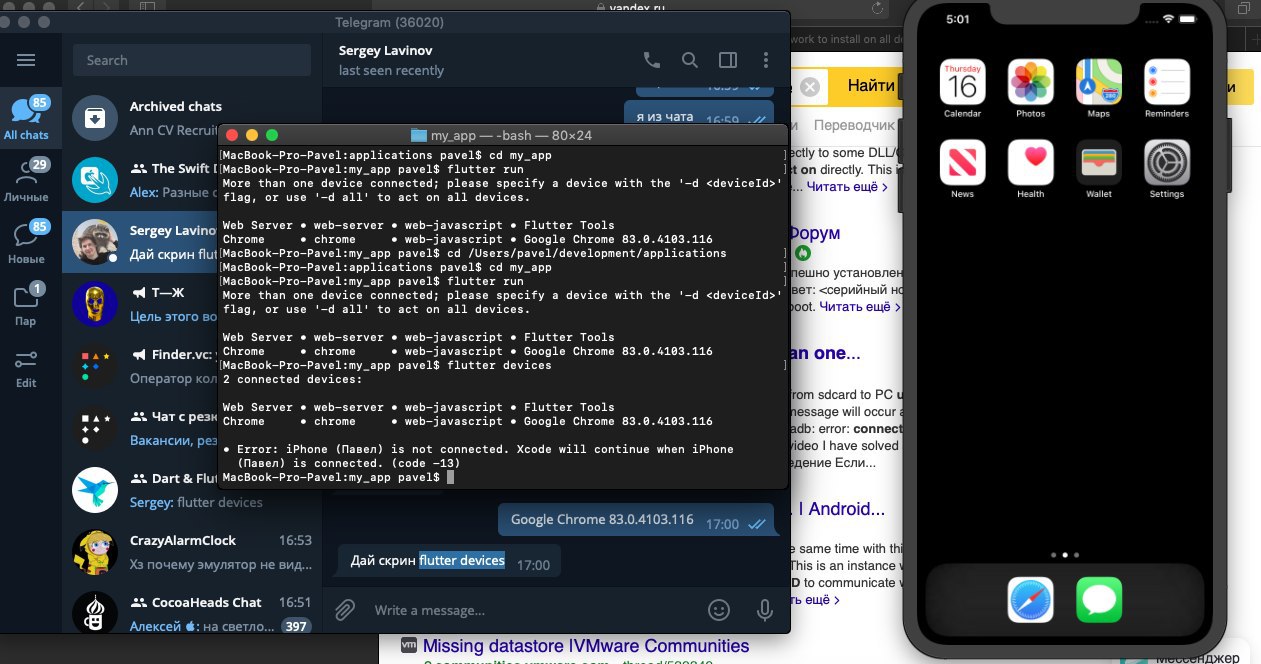The height and width of the screenshot is (664, 1261).
Task: Open the Т—Ж channel chat
Action: pos(140,305)
